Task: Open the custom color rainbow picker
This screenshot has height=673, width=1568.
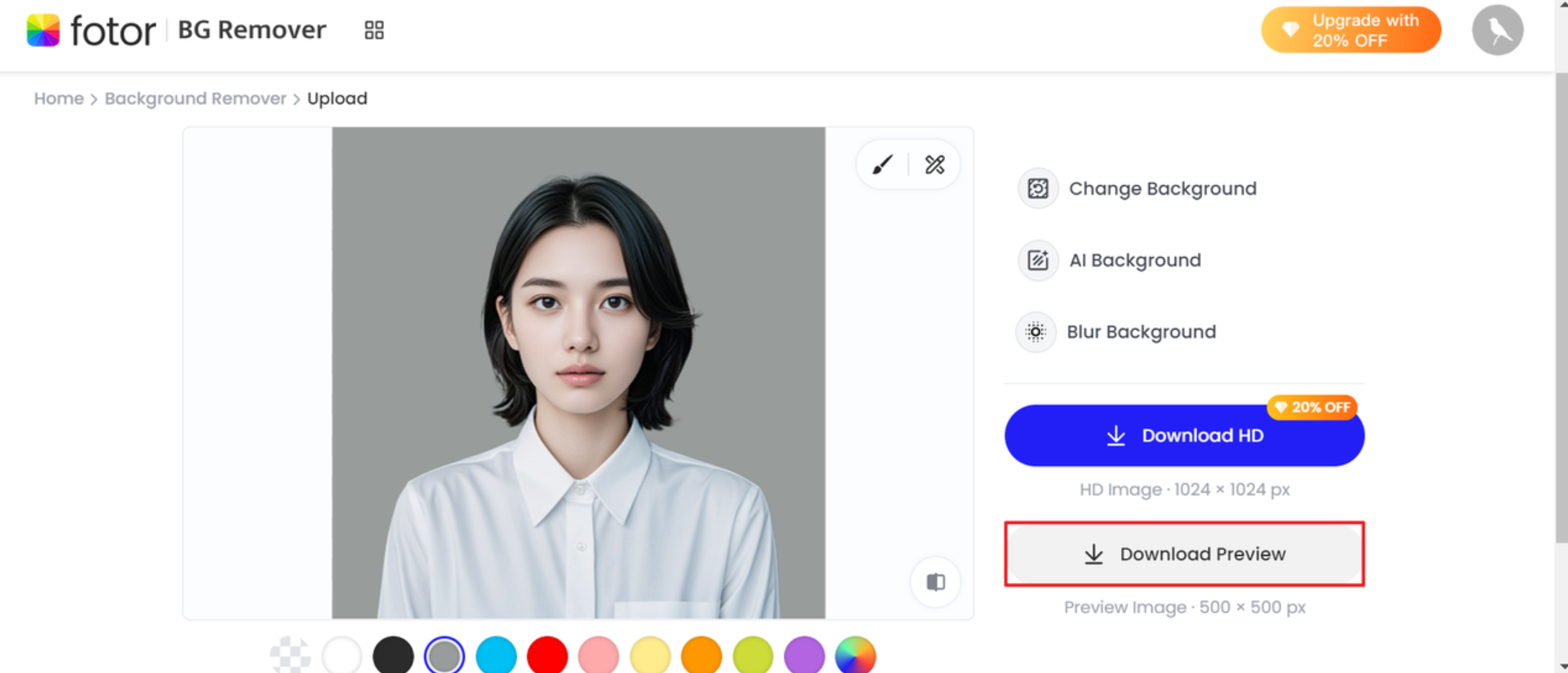Action: coord(857,655)
